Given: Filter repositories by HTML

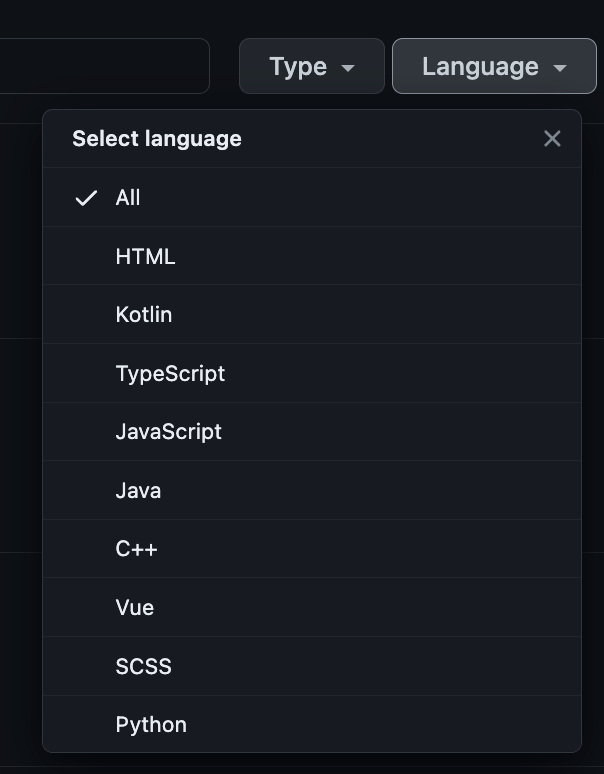Looking at the screenshot, I should point(145,257).
